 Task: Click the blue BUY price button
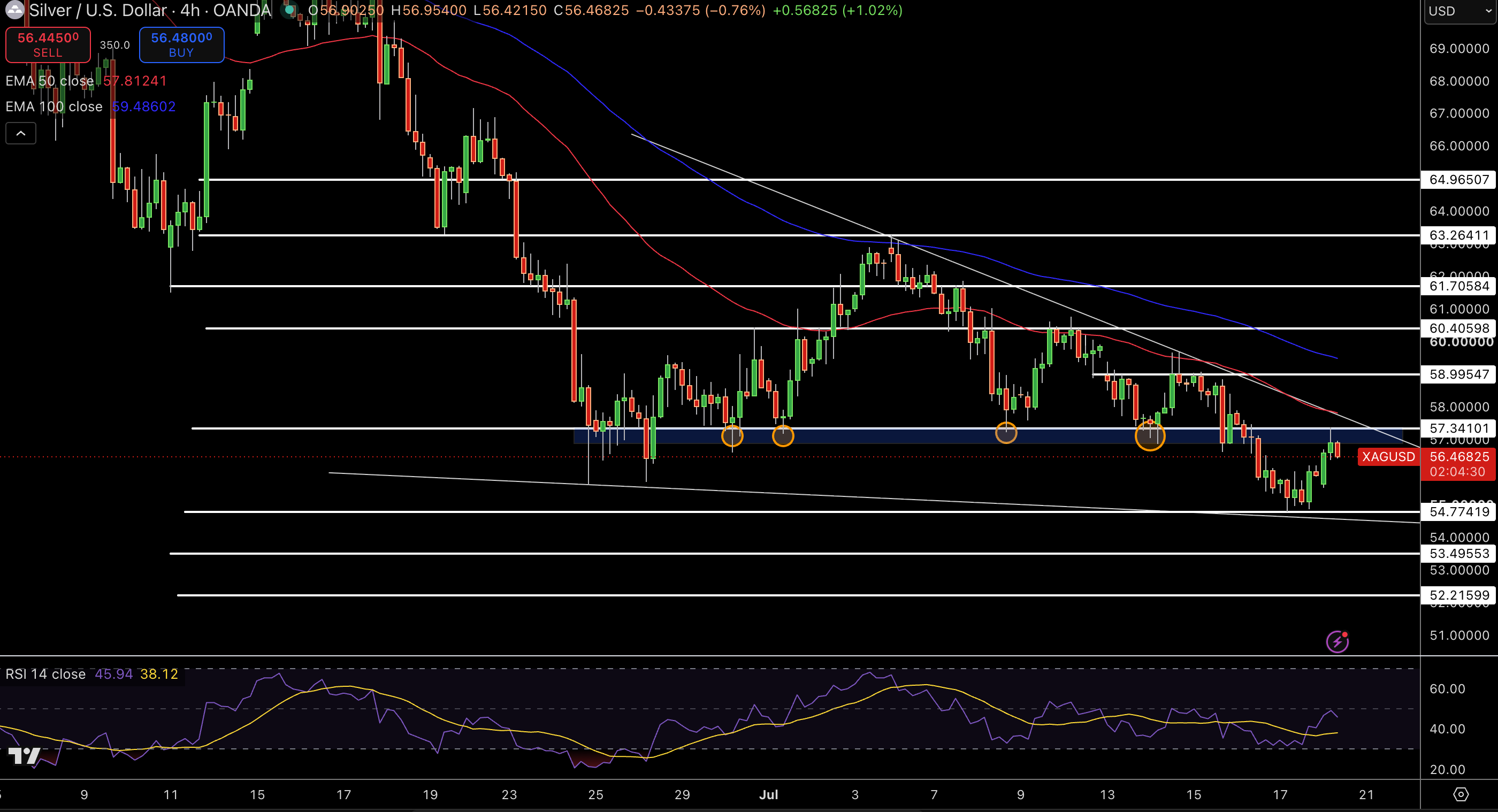pyautogui.click(x=181, y=45)
